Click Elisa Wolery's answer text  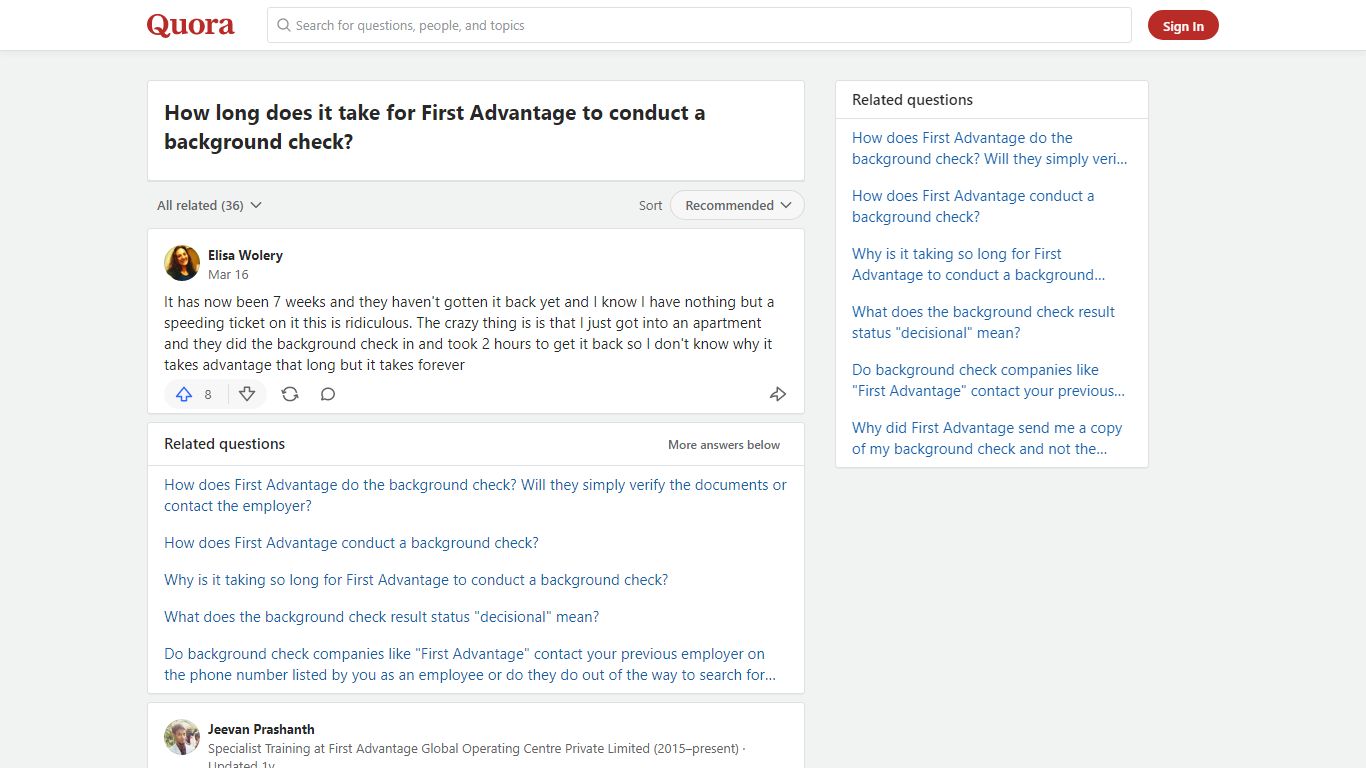click(x=469, y=333)
